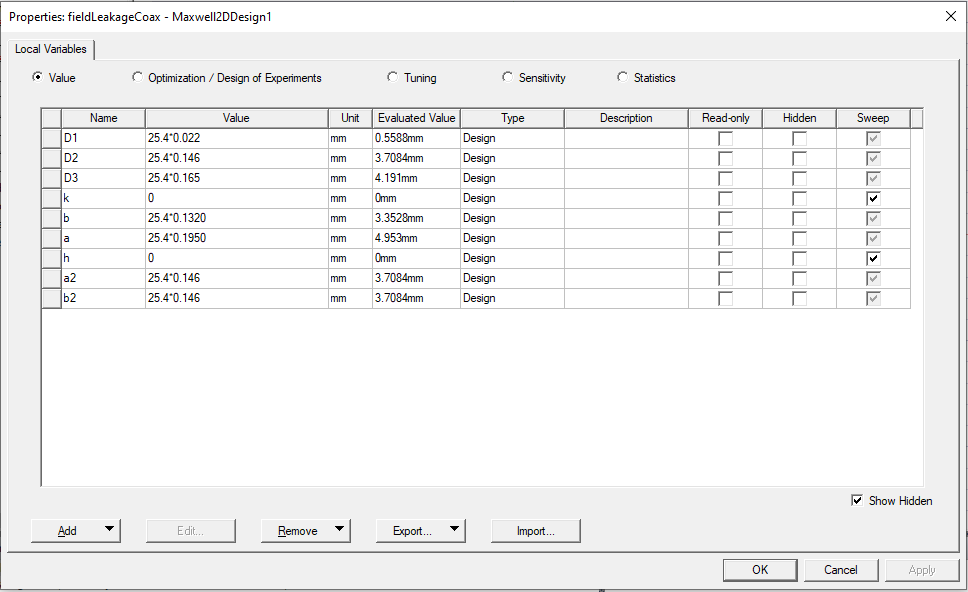Select the row header for variable b2
Viewport: 968px width, 592px height.
pyautogui.click(x=51, y=298)
